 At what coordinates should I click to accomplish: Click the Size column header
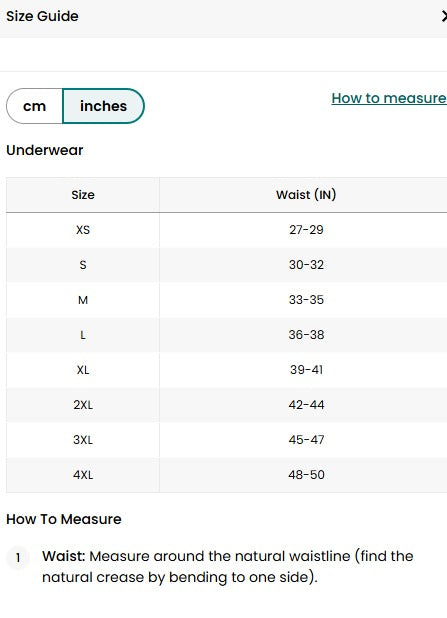[83, 195]
